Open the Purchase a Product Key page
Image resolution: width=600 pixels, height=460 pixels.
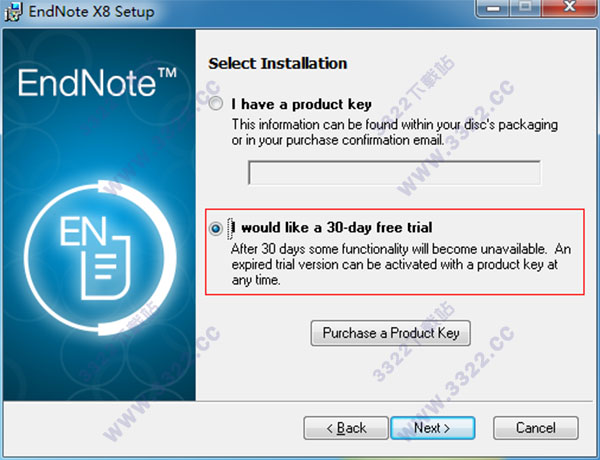(x=391, y=333)
